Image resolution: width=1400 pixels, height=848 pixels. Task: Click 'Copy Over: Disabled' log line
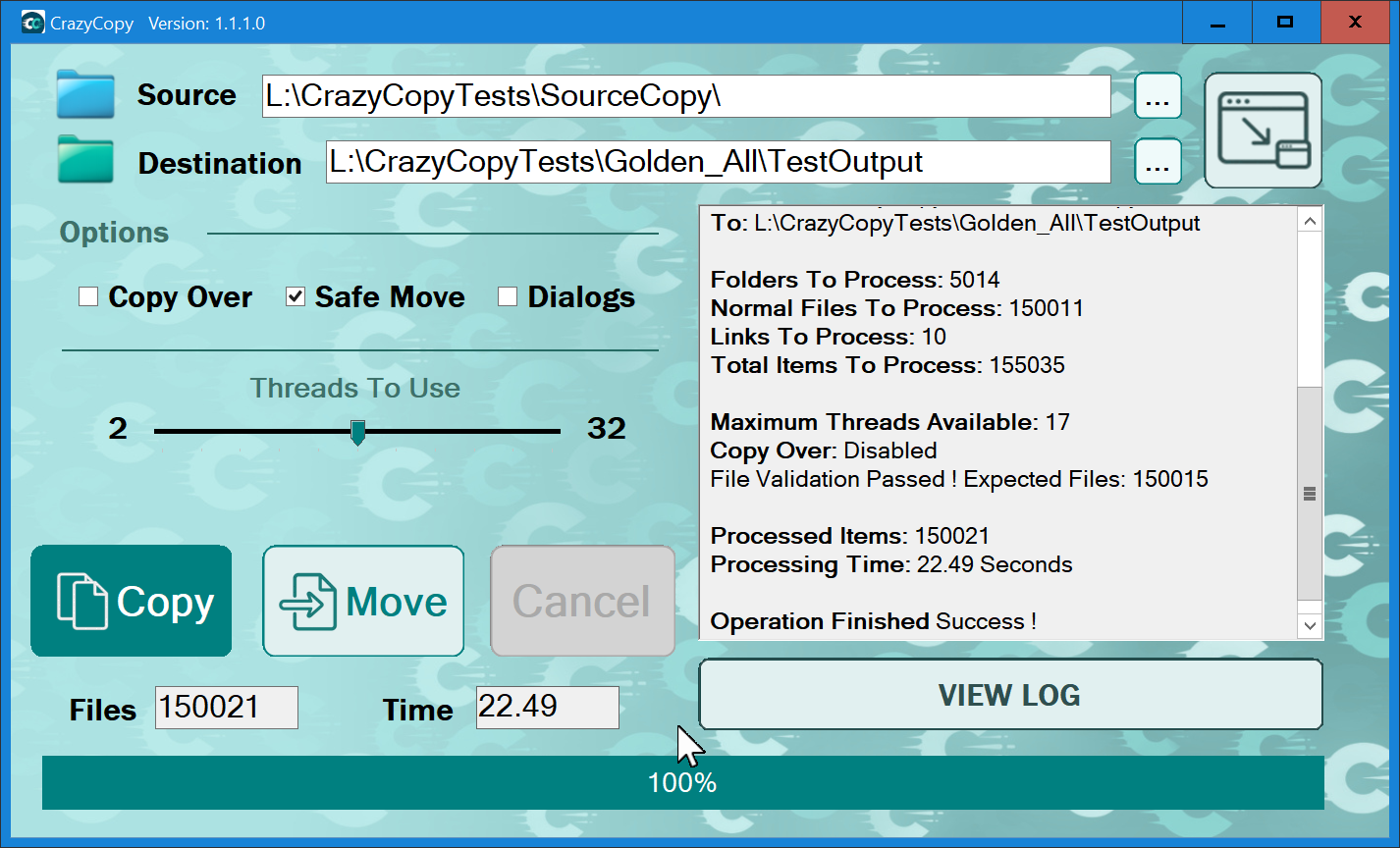point(824,450)
